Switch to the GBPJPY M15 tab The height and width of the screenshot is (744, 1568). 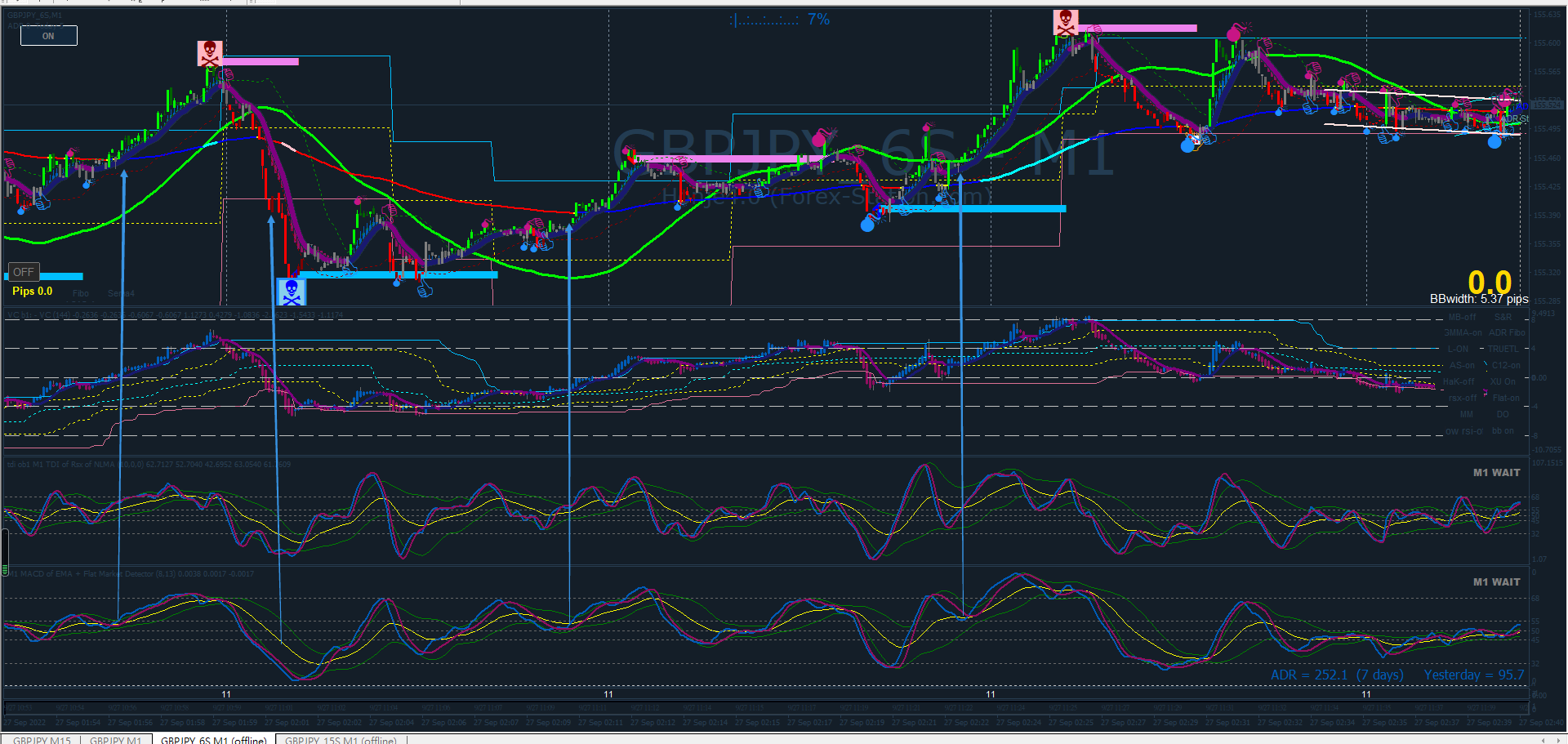[x=42, y=739]
